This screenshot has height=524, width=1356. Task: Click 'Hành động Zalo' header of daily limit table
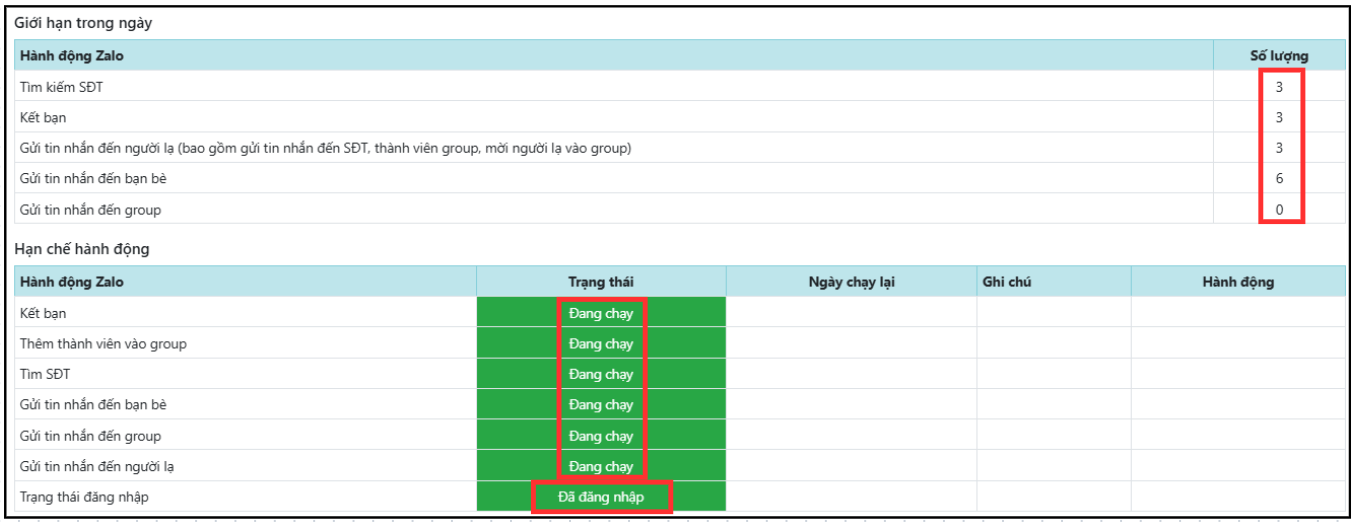[x=71, y=56]
